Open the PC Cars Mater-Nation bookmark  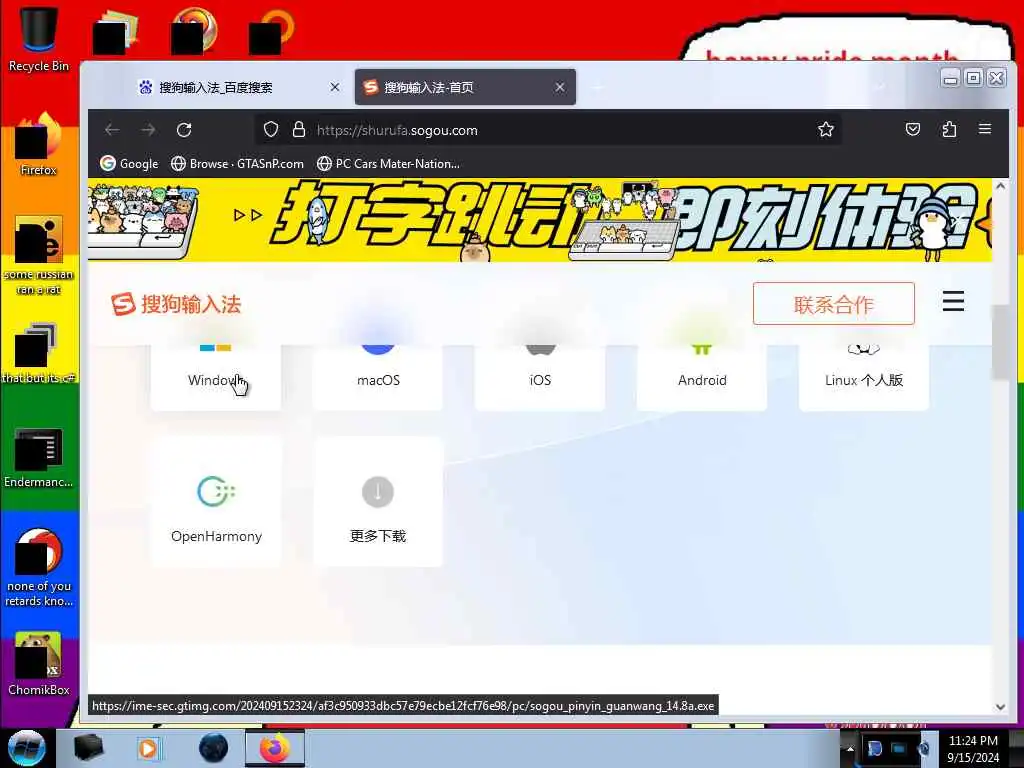pos(388,163)
